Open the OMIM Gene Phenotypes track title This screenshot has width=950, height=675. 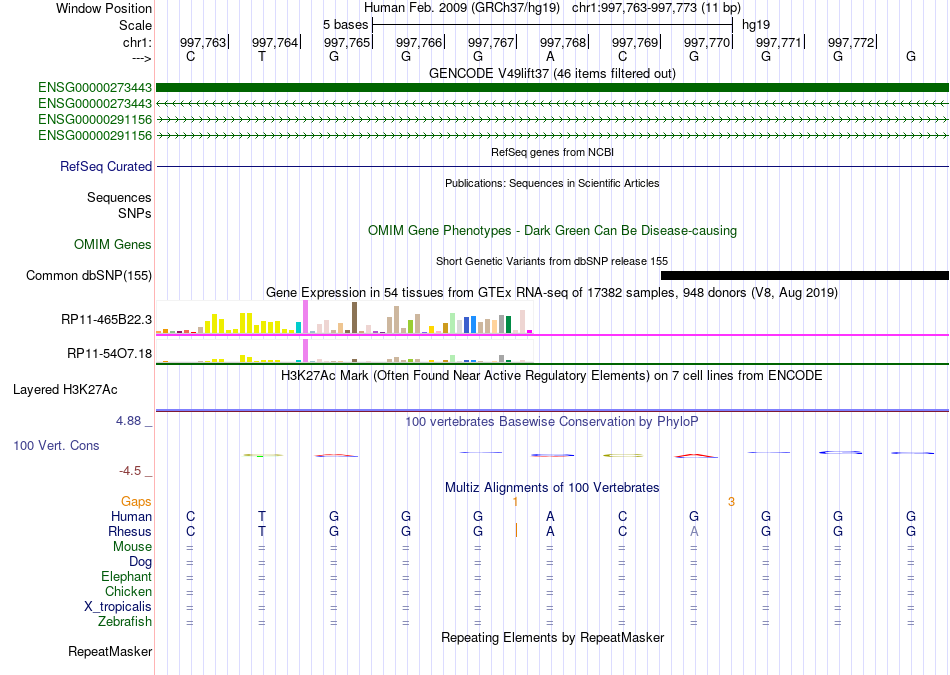click(552, 231)
